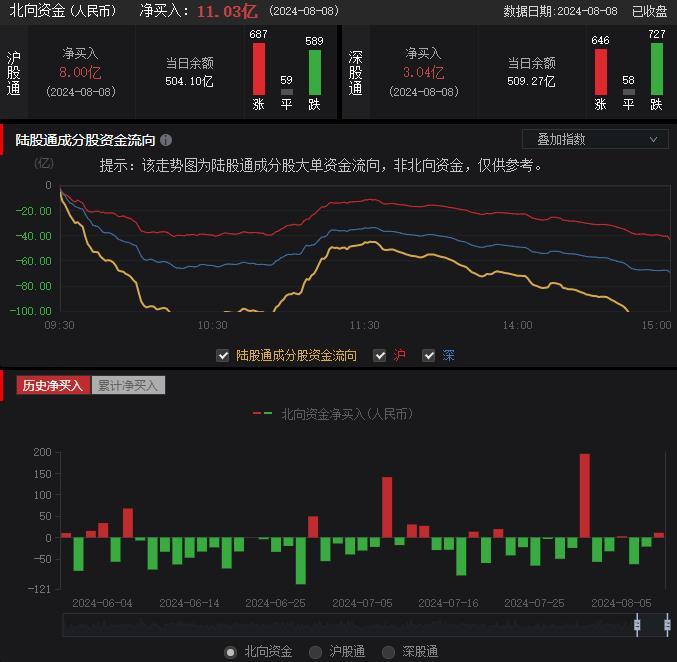Click the info icon beside 陆股通成分股资金流向
Screen dimensions: 677x662
pyautogui.click(x=166, y=140)
